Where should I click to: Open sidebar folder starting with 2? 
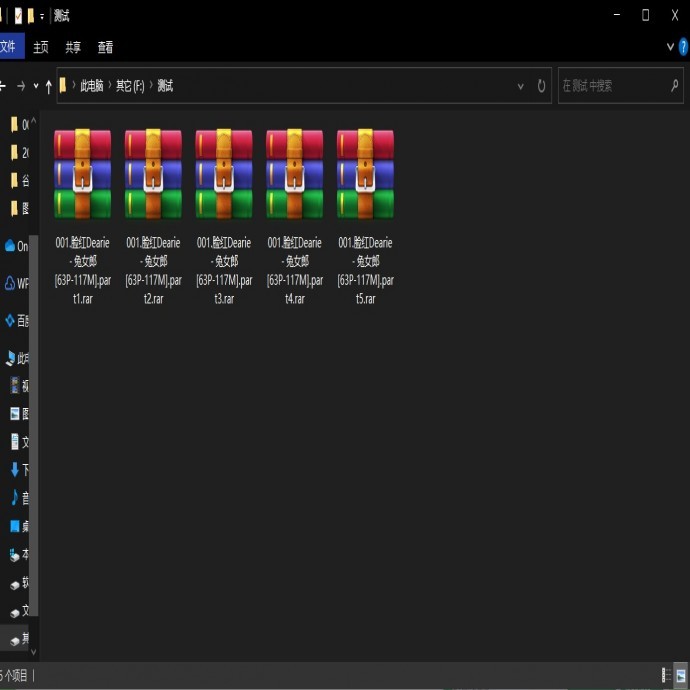19,152
